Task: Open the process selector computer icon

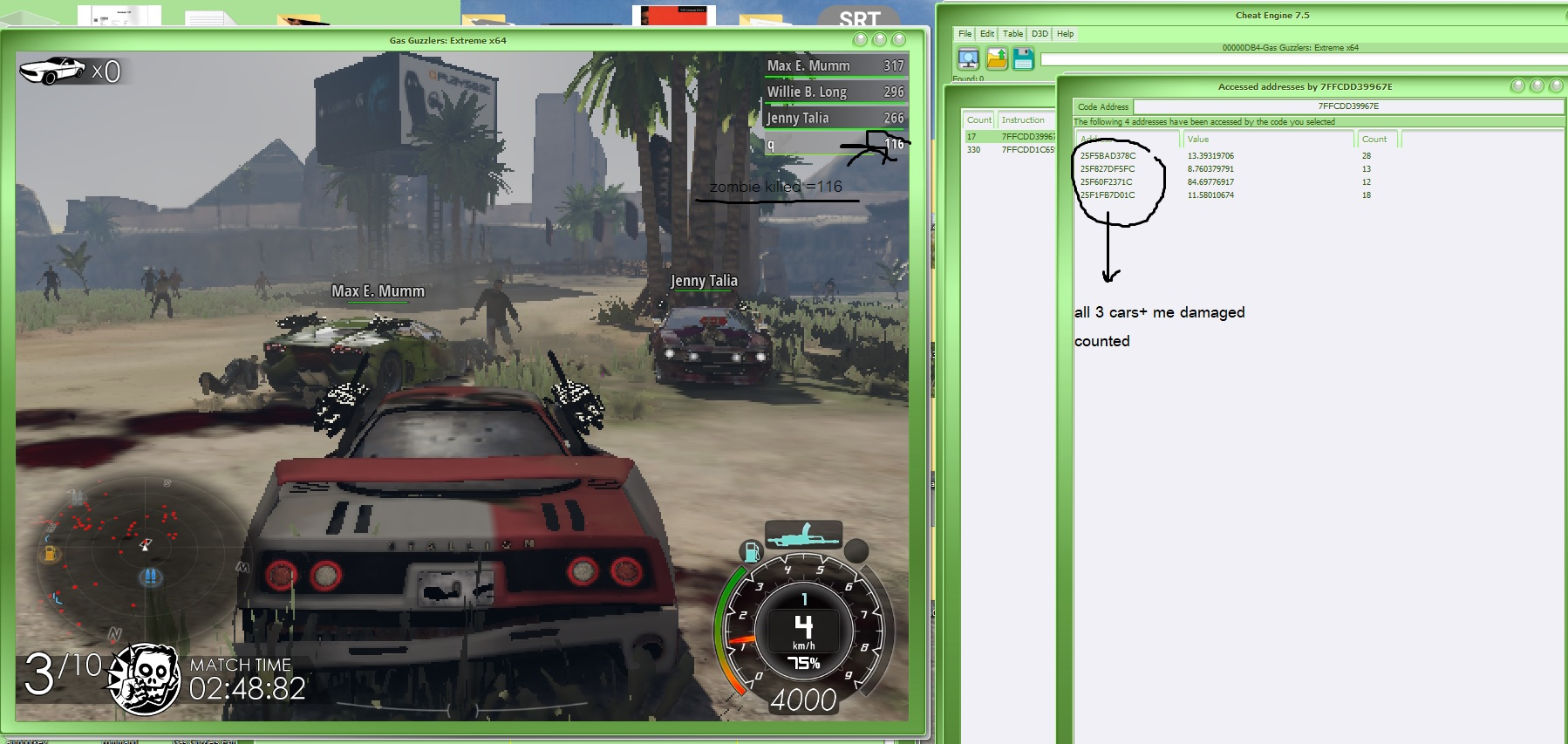Action: [968, 58]
